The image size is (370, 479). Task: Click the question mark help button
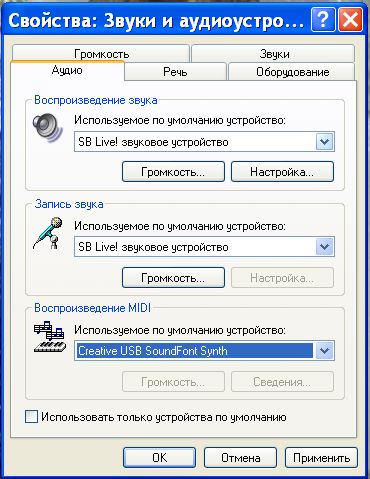(x=322, y=20)
